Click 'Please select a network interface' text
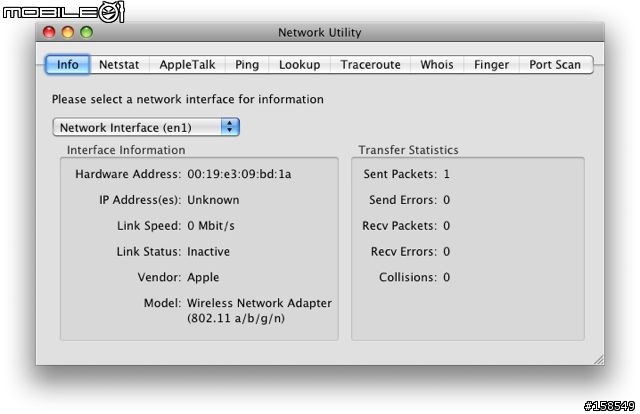This screenshot has height=414, width=640. 187,99
